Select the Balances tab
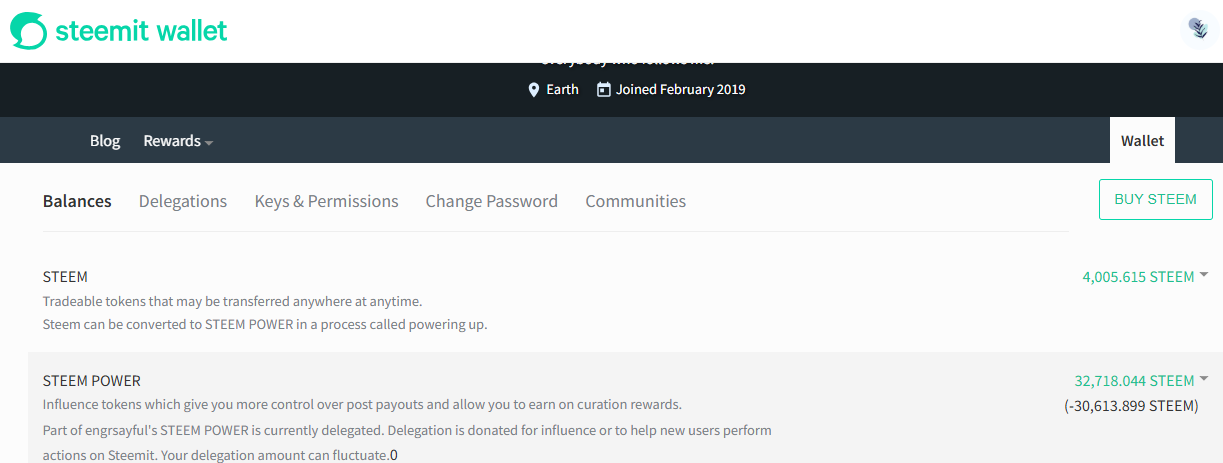 [x=77, y=201]
